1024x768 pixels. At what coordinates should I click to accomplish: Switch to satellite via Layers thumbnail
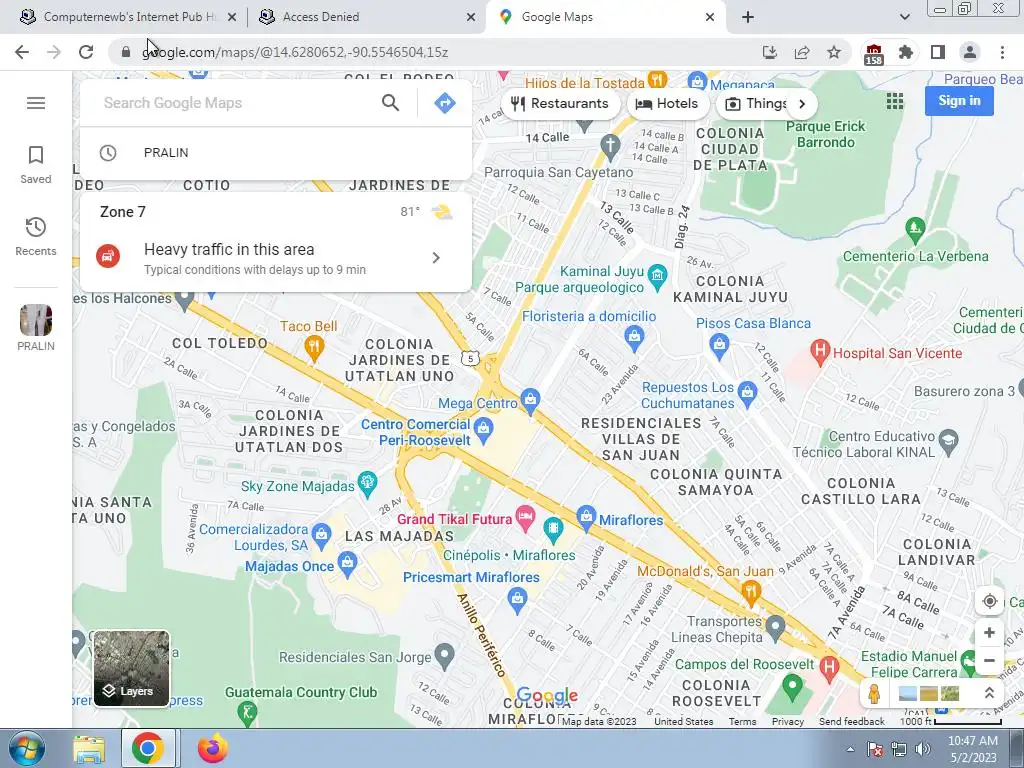(131, 668)
